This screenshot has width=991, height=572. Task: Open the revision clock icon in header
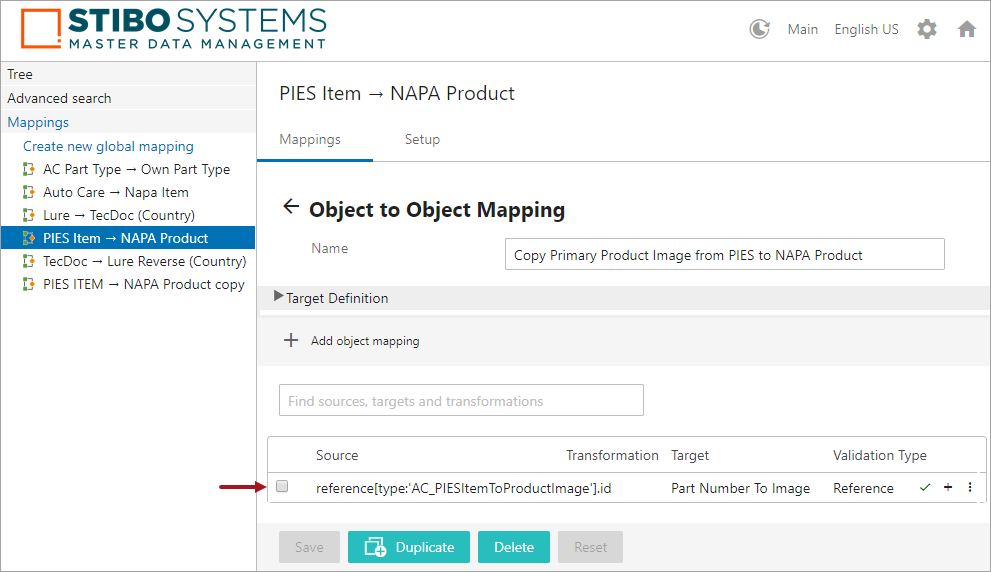pyautogui.click(x=759, y=29)
